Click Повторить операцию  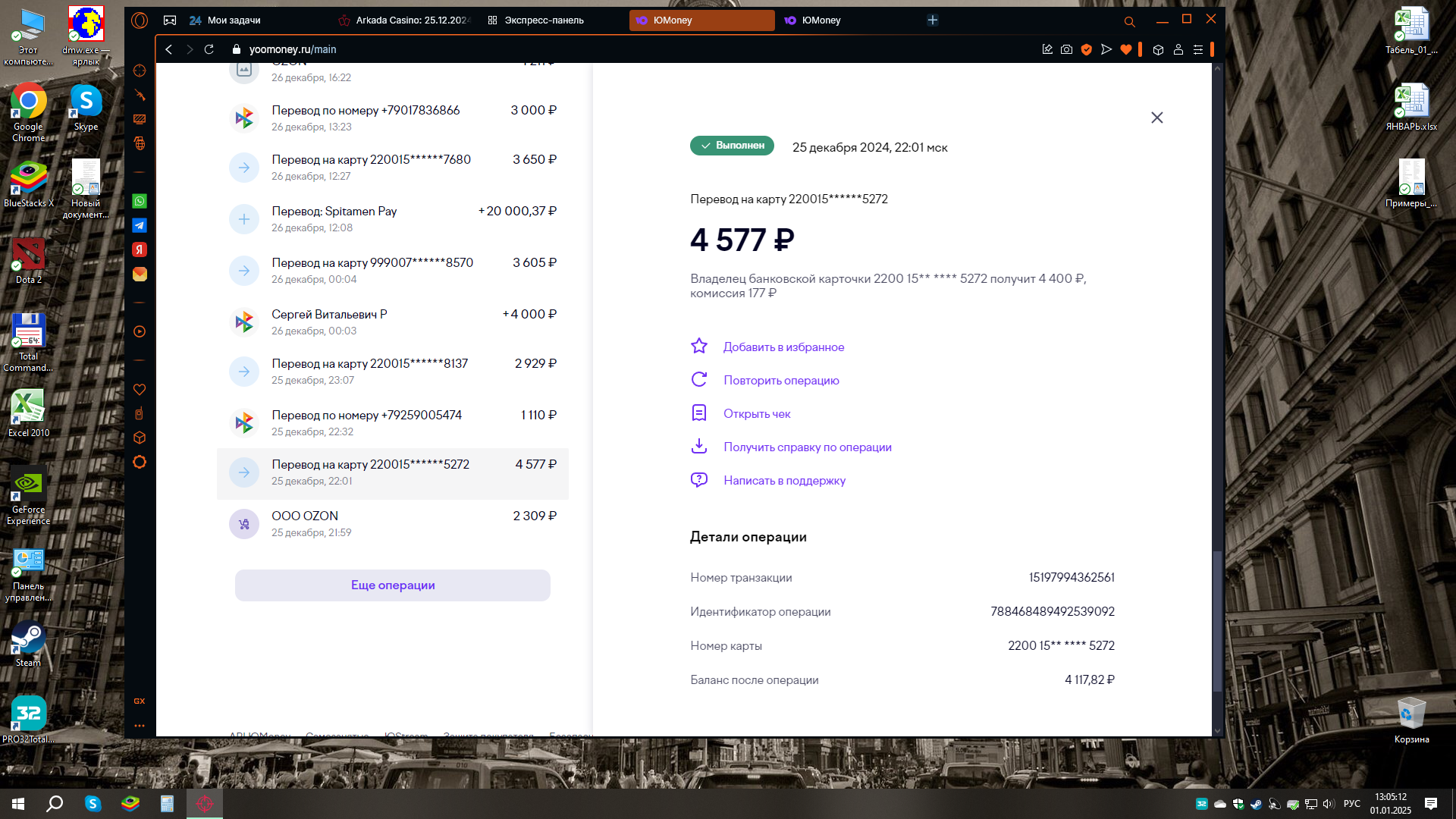781,381
